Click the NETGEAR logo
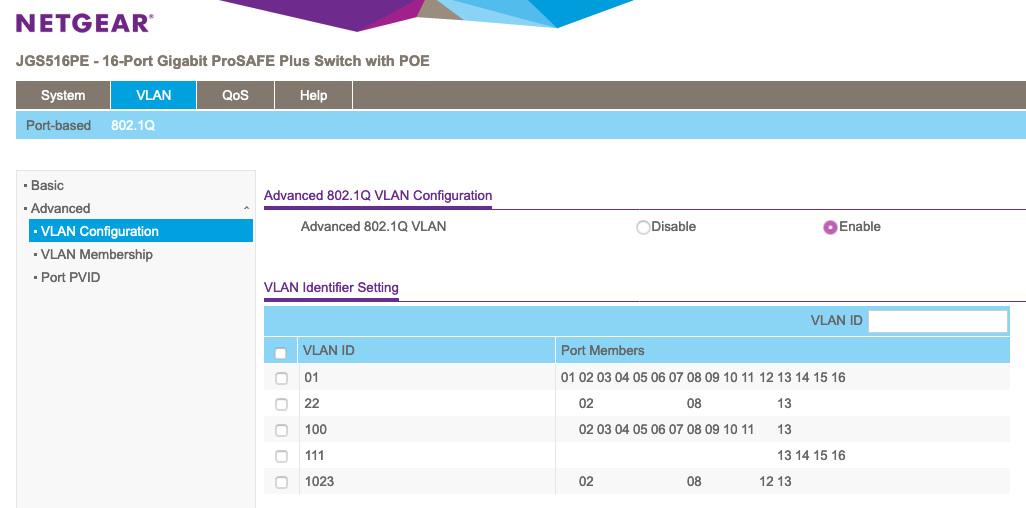The width and height of the screenshot is (1026, 508). (x=85, y=23)
